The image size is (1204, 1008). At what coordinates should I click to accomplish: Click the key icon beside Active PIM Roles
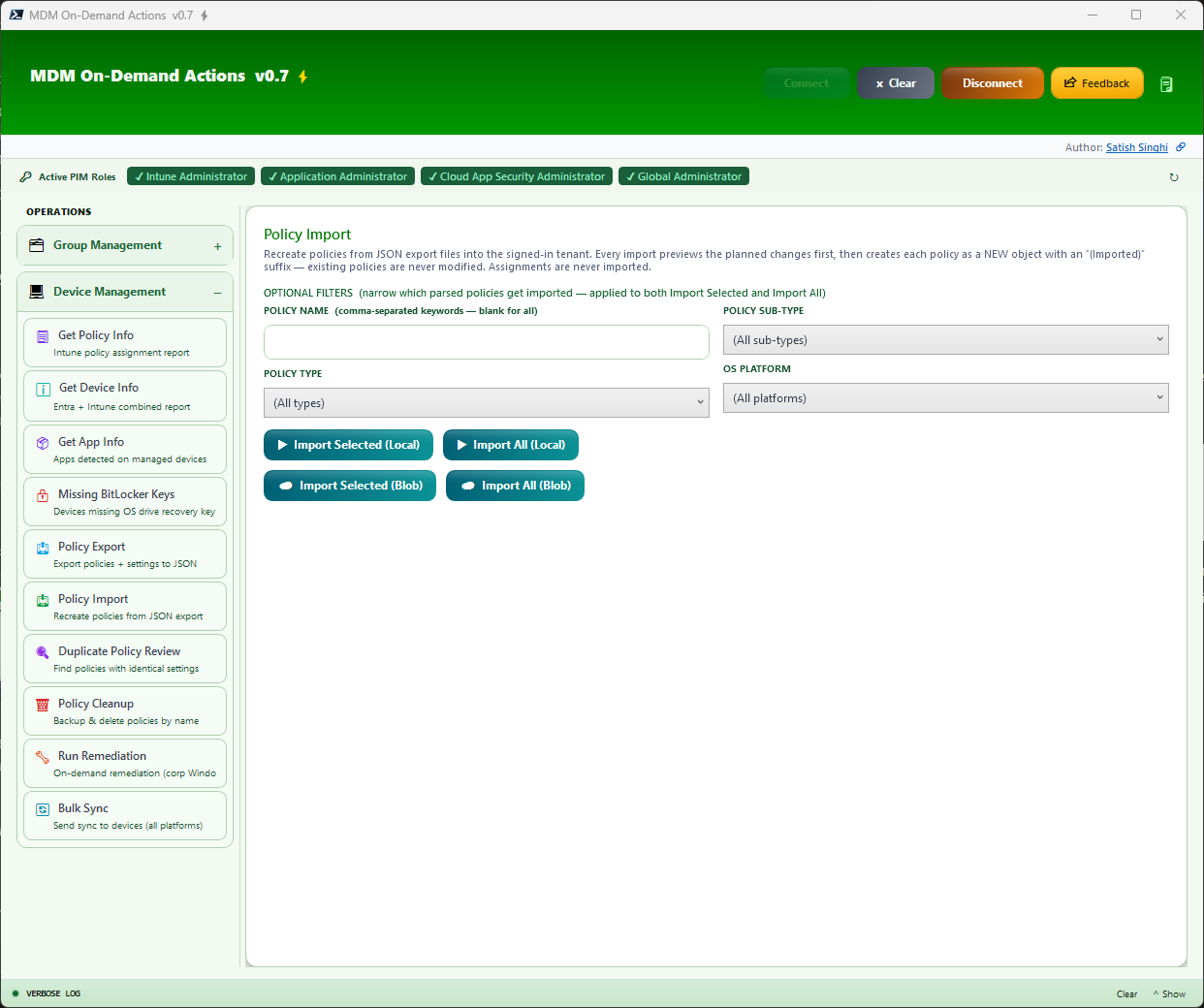(x=26, y=177)
